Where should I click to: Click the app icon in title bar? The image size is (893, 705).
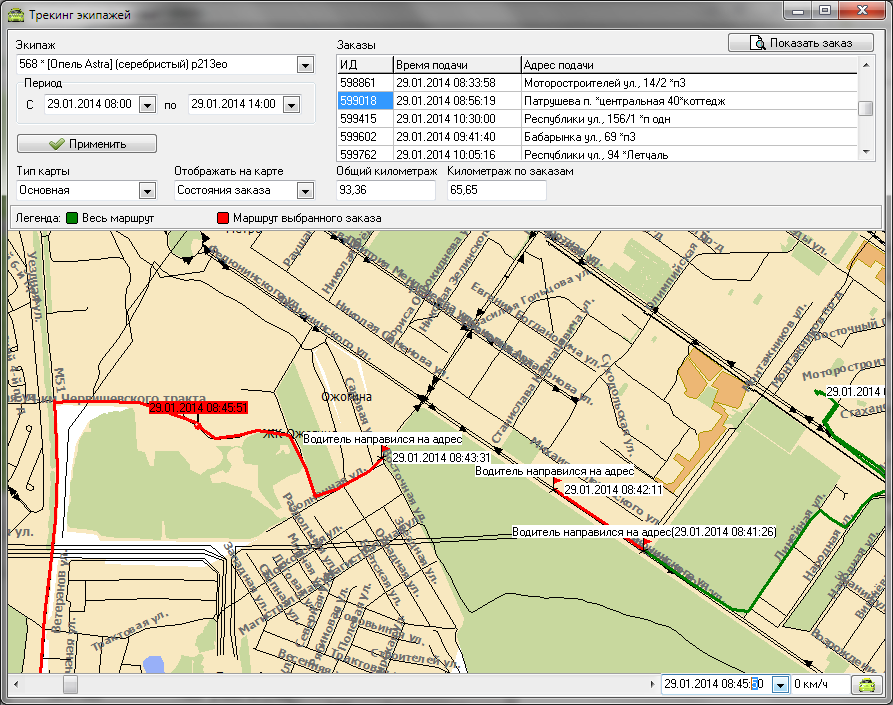pos(14,15)
